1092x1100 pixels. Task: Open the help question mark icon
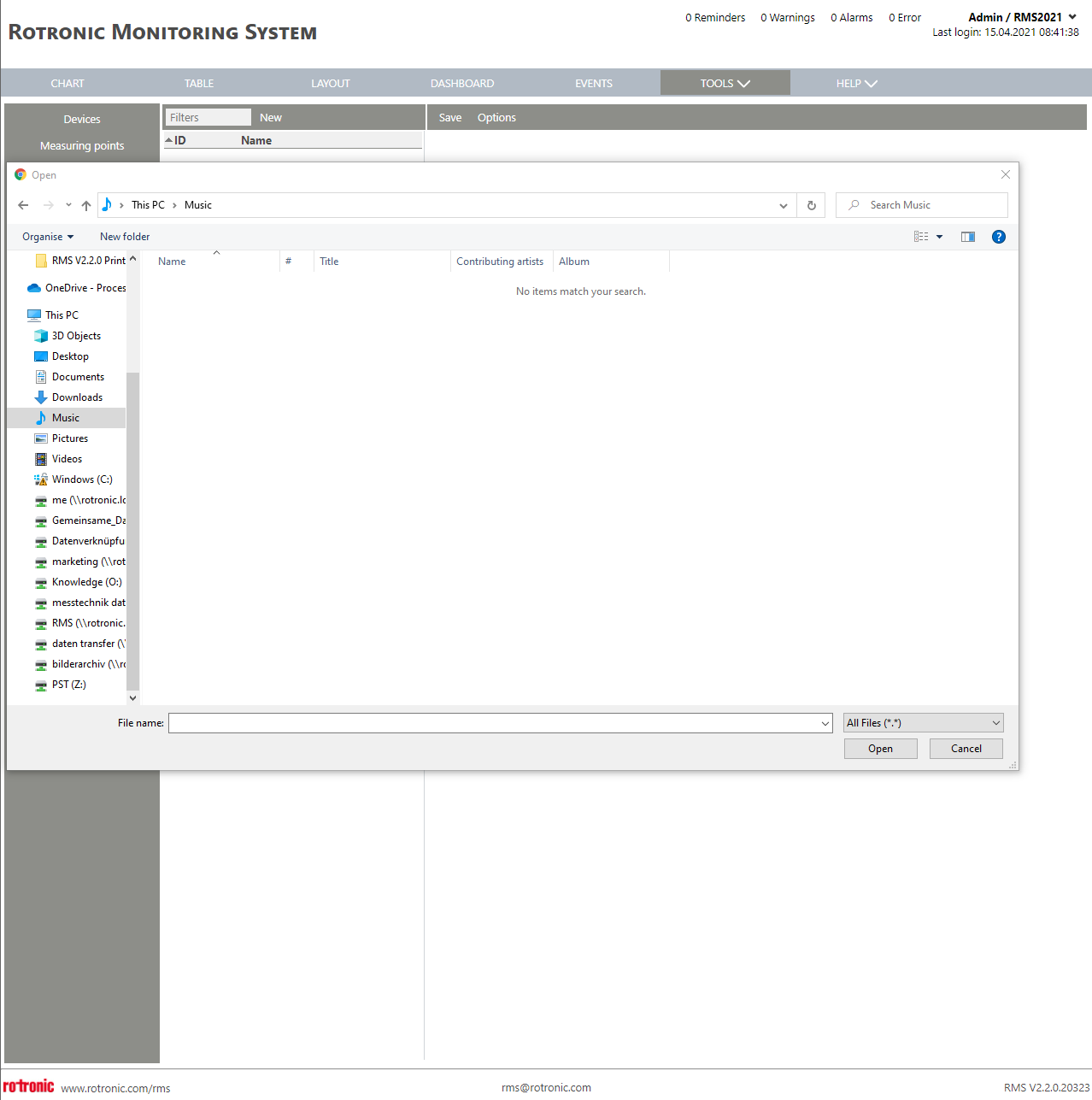(999, 237)
